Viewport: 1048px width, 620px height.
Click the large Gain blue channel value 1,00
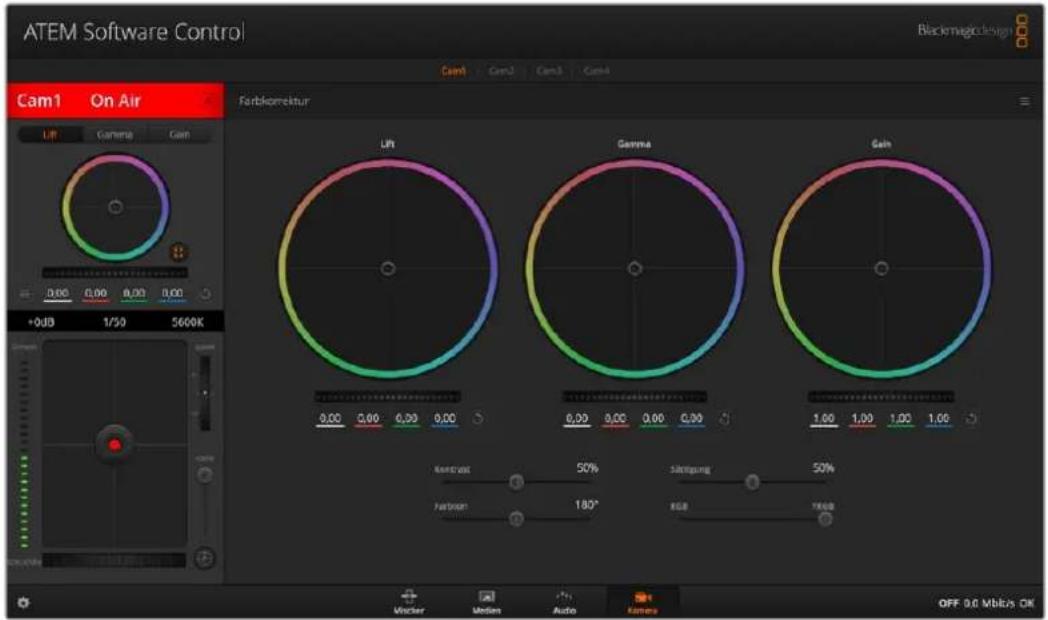pyautogui.click(x=938, y=420)
